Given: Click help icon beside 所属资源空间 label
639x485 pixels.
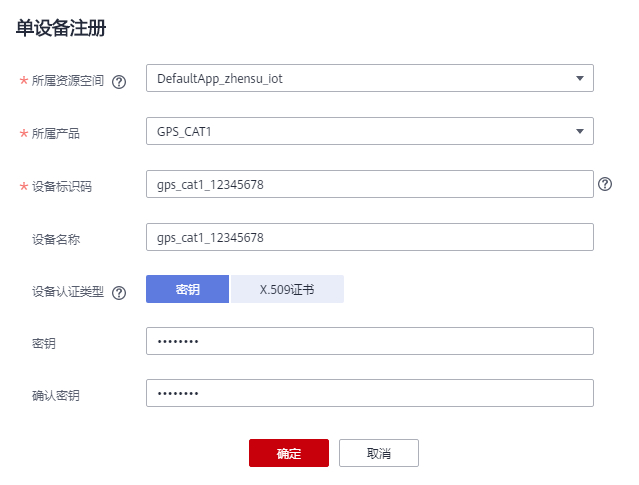Looking at the screenshot, I should tap(119, 83).
